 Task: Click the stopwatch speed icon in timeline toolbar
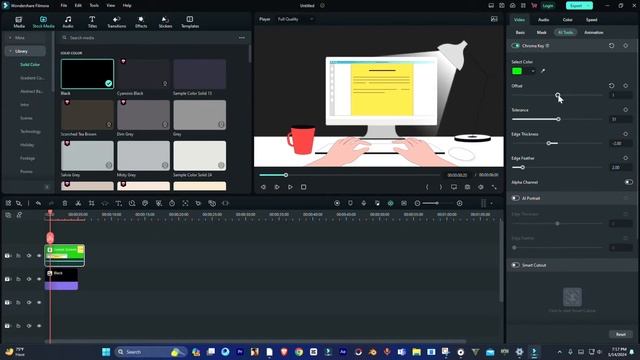tap(172, 203)
